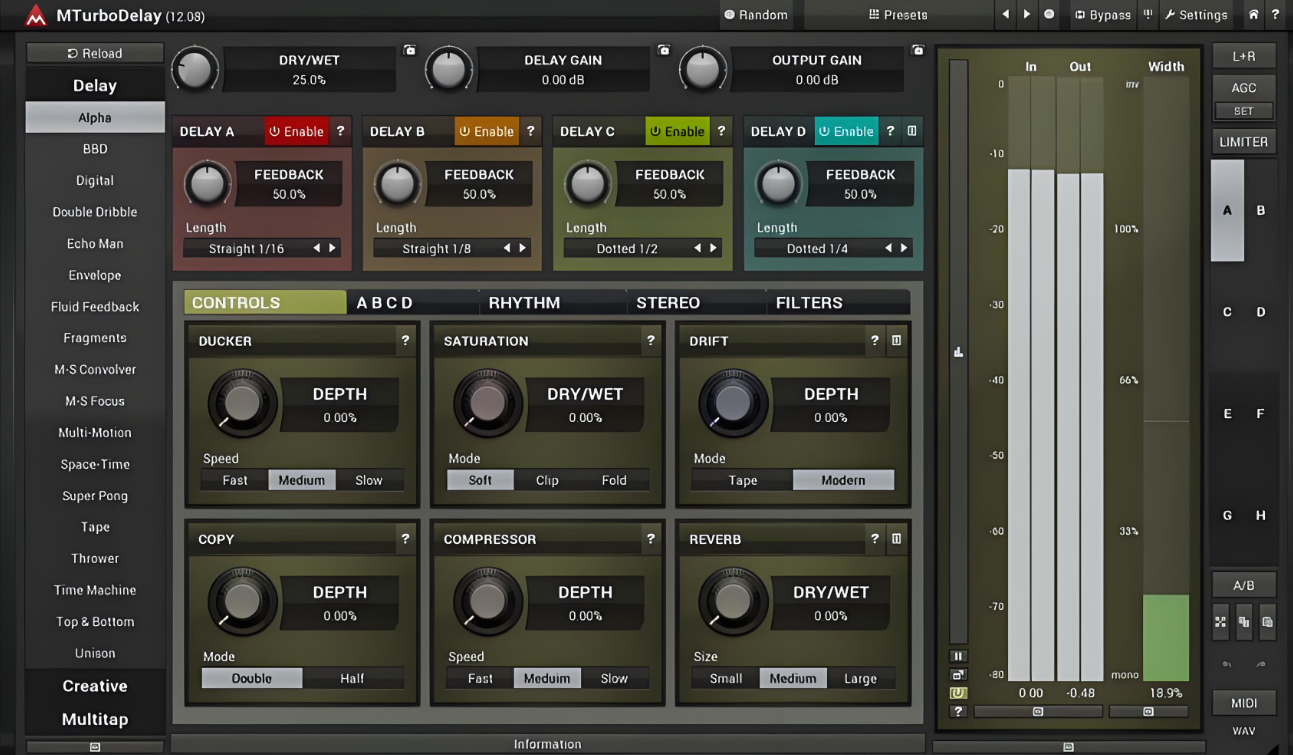Set Ducker speed to Fast
This screenshot has height=755, width=1293.
(235, 480)
